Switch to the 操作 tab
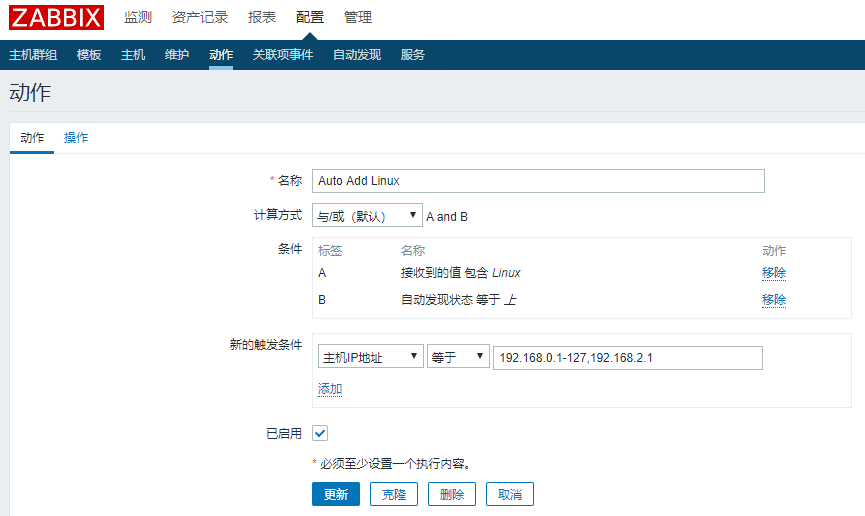This screenshot has height=516, width=865. pyautogui.click(x=76, y=138)
